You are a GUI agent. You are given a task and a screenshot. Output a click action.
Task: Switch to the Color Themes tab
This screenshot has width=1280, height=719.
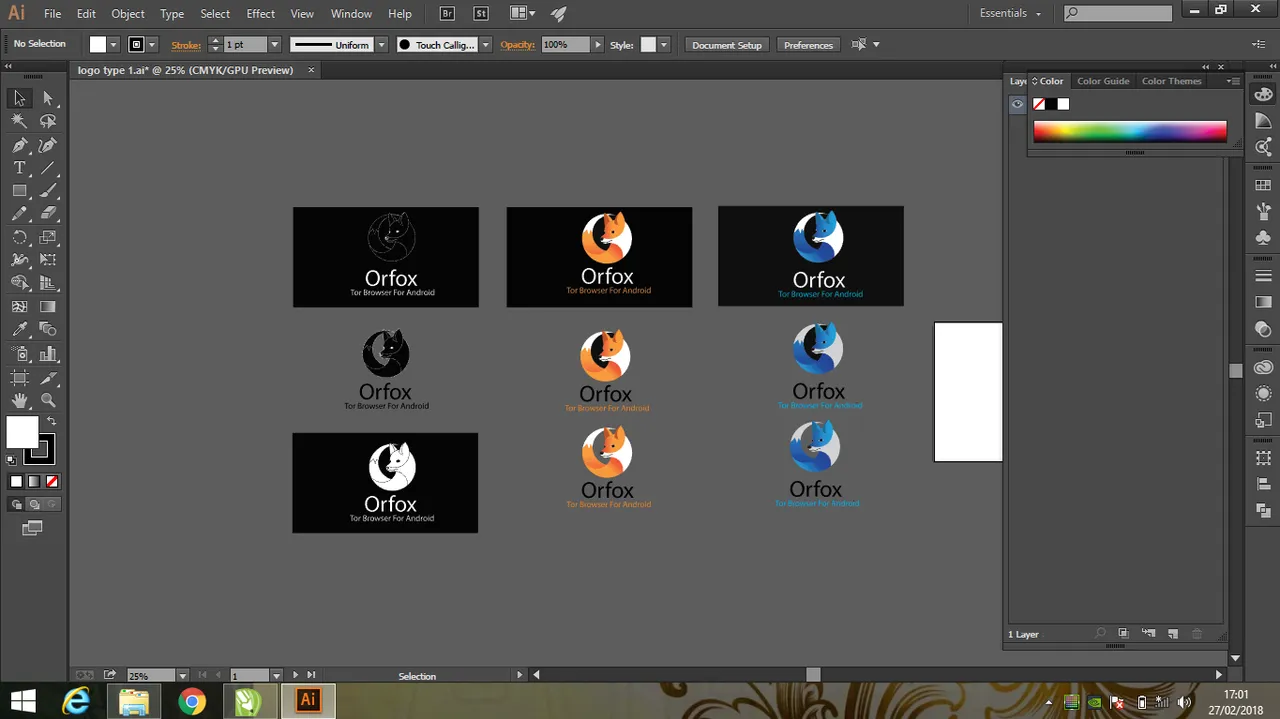pos(1171,81)
